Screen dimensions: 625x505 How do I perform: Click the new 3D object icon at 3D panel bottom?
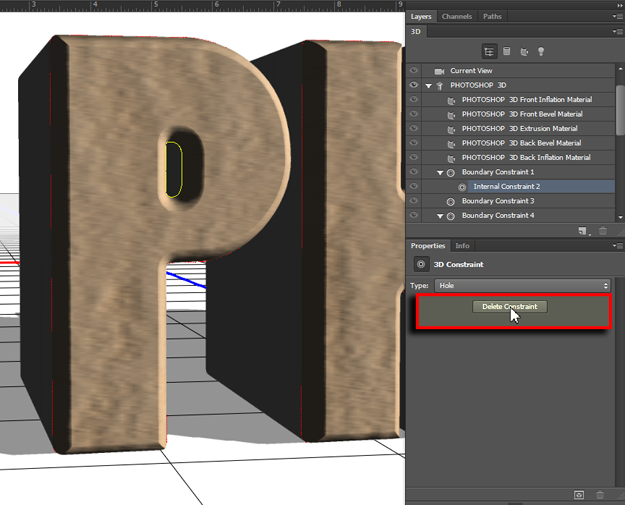(x=582, y=231)
